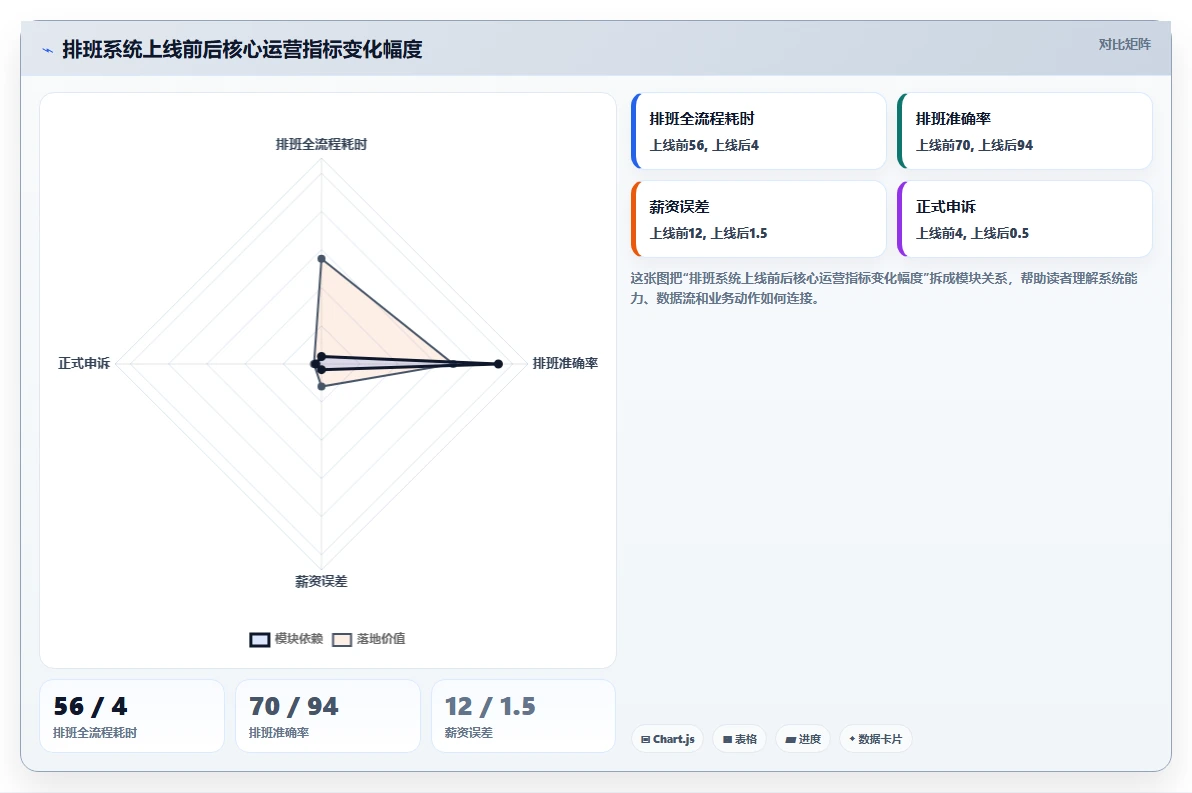
Task: Click the 排班全流程耗时 radar axis label
Action: [x=321, y=144]
